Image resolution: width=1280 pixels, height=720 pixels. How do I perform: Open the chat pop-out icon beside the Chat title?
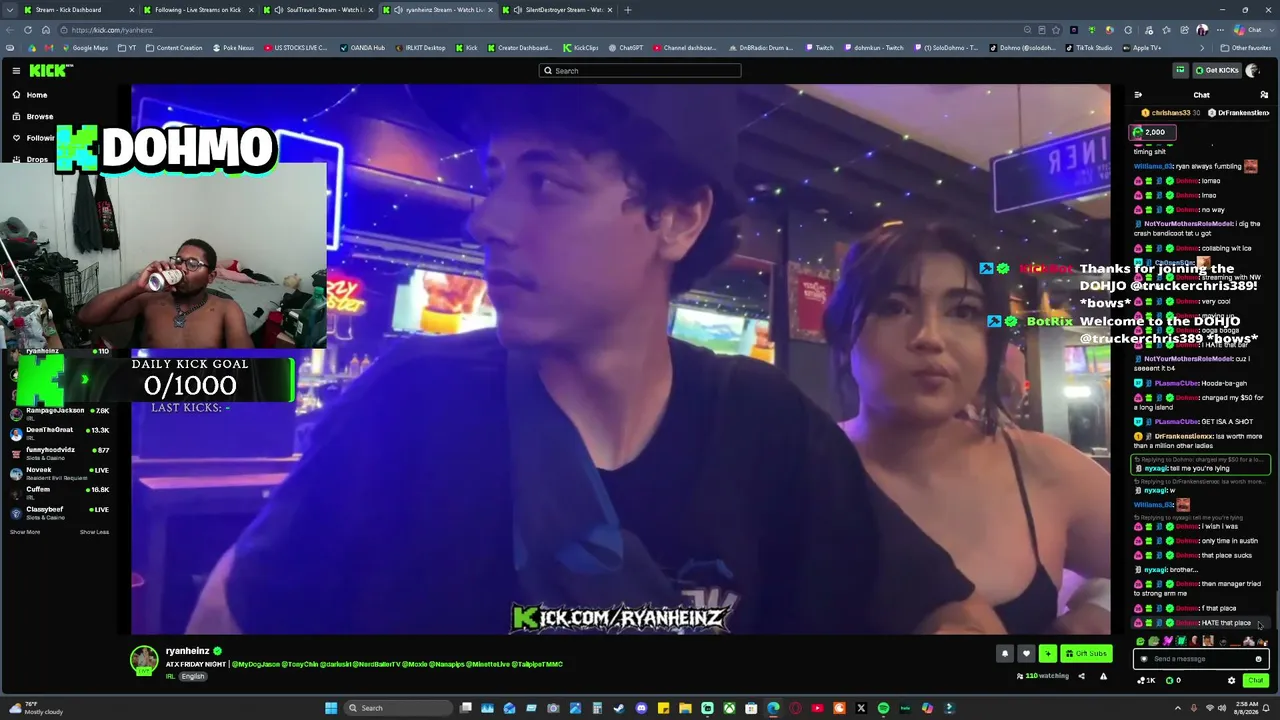(x=1264, y=95)
